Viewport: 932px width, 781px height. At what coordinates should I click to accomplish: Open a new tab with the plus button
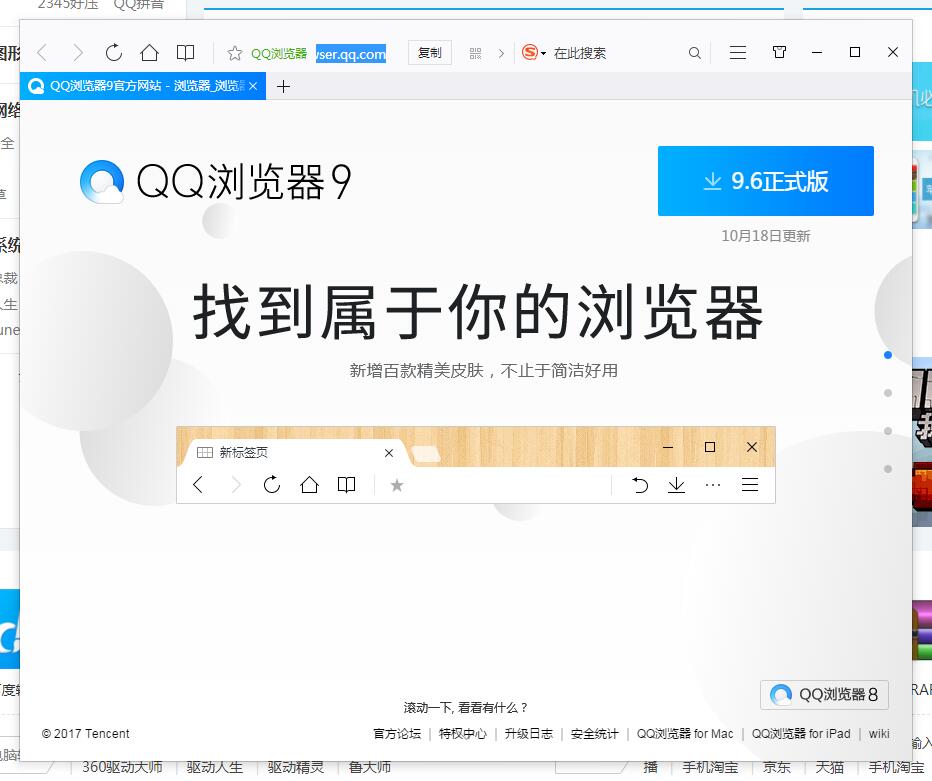284,87
